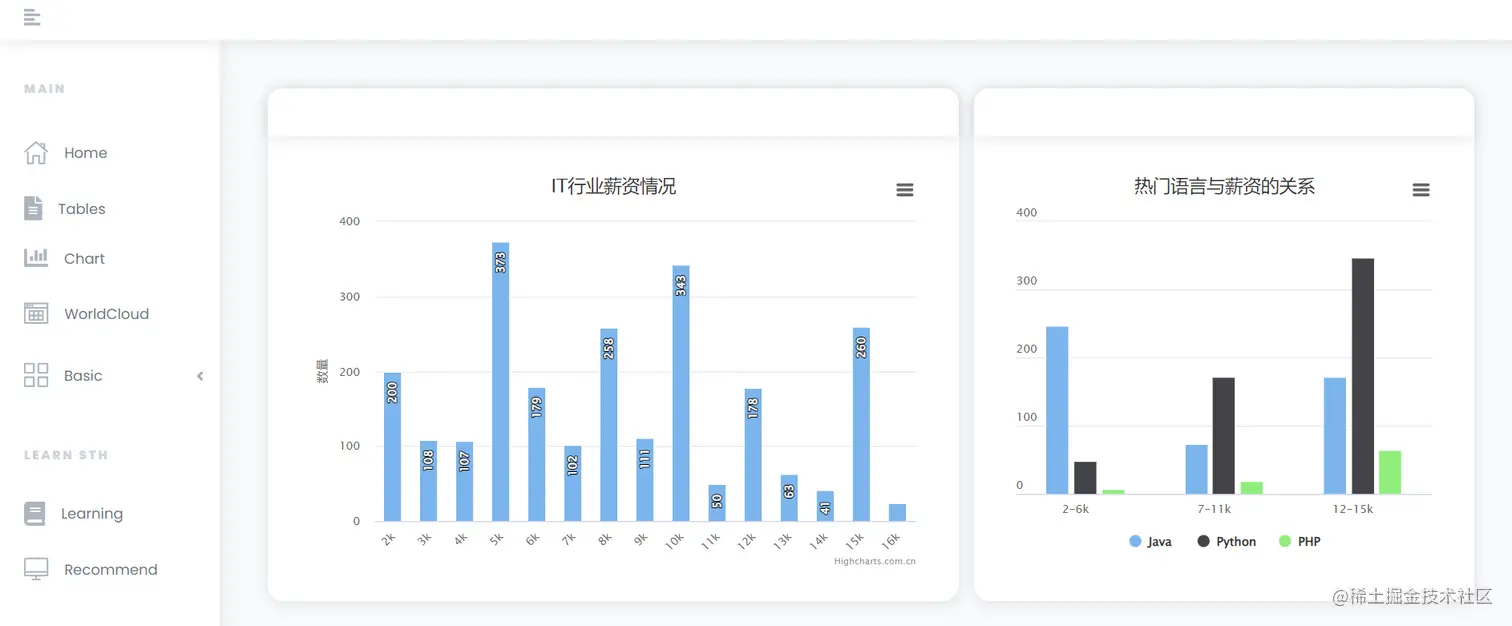Click the 15k bar labeled 260
The image size is (1512, 626).
(x=861, y=424)
